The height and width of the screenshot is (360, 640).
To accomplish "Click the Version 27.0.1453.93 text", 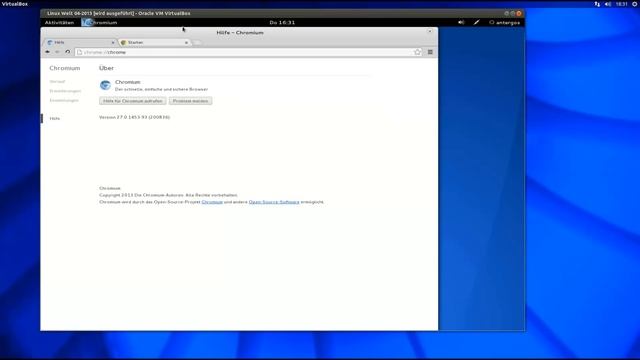I will click(x=134, y=117).
